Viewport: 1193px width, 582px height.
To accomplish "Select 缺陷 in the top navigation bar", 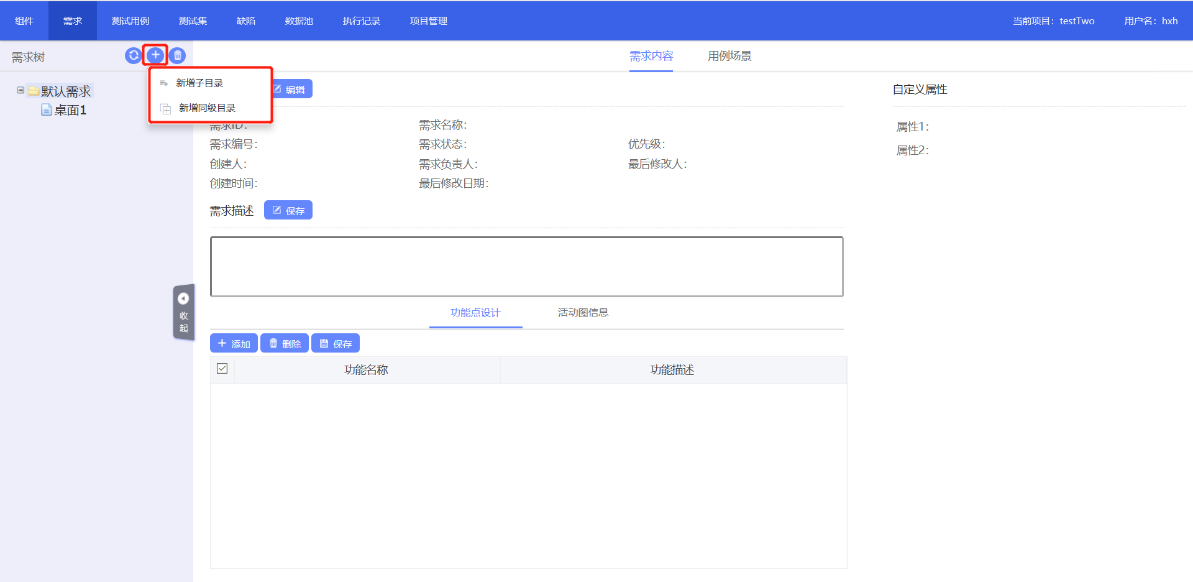I will pyautogui.click(x=246, y=21).
